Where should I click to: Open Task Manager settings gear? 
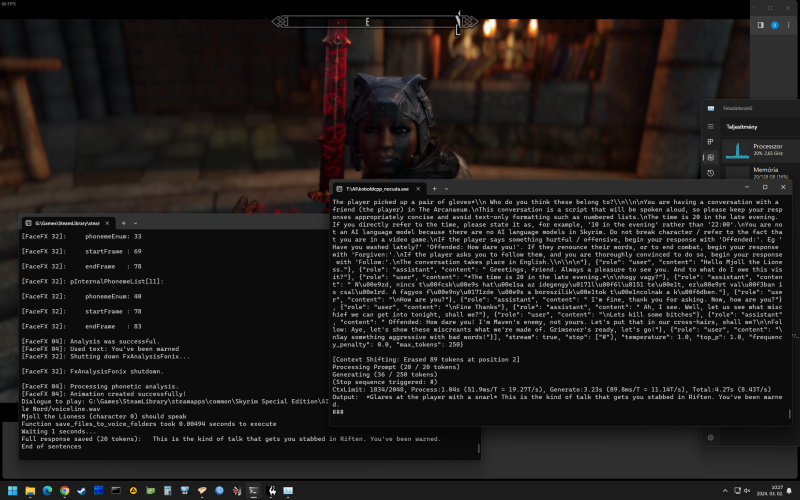[711, 438]
